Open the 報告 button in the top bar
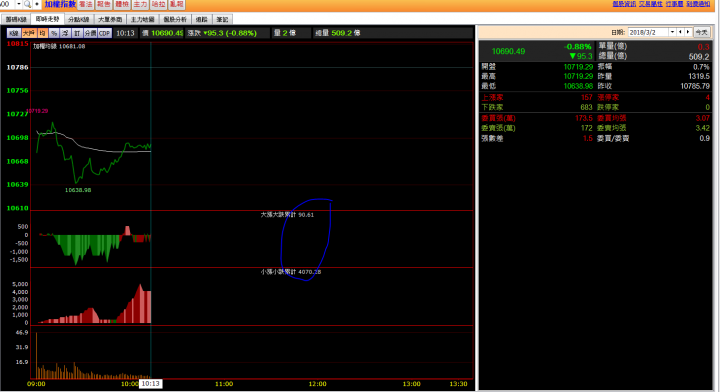Screen dimensions: 720x392 pos(104,4)
